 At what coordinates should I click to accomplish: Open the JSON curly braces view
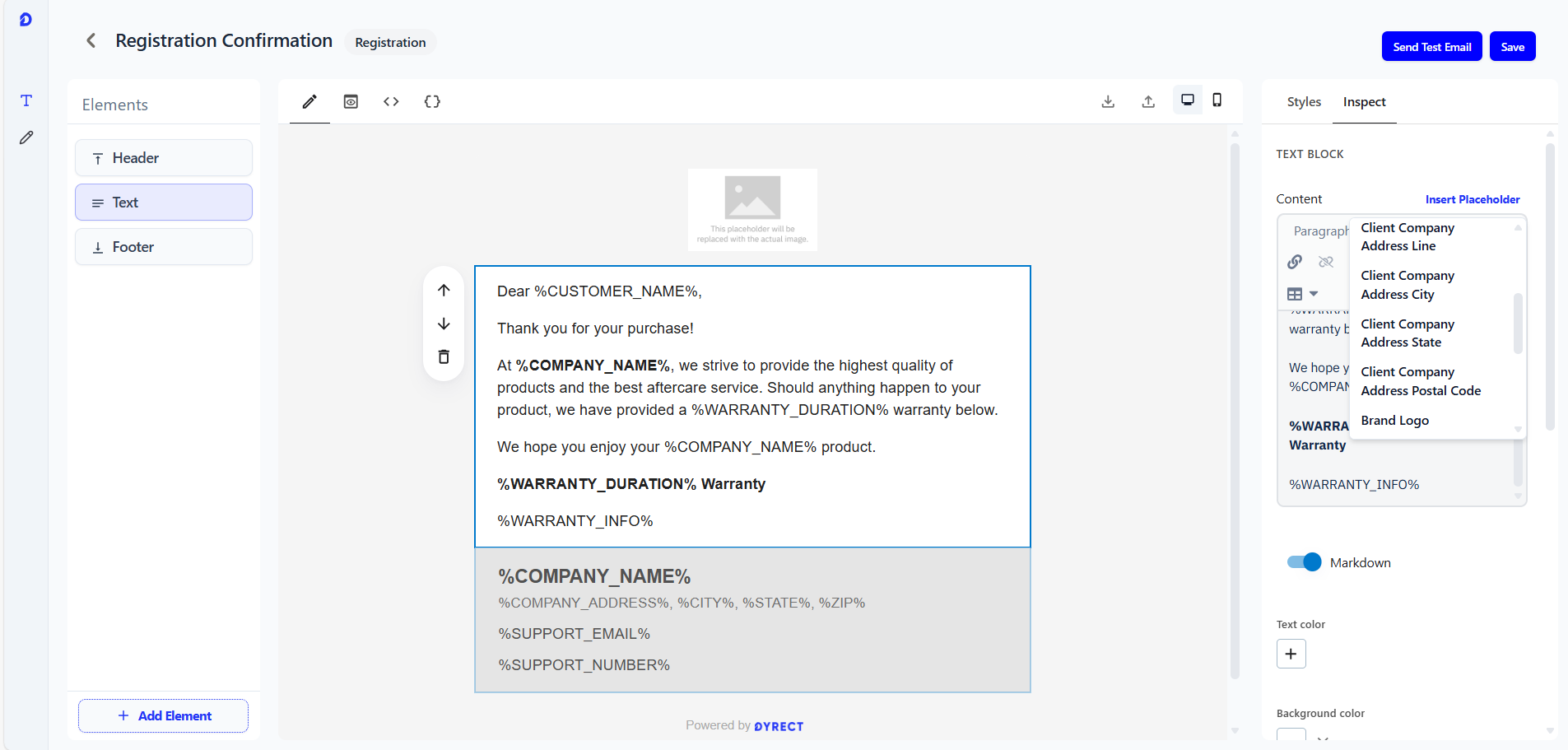pos(432,102)
